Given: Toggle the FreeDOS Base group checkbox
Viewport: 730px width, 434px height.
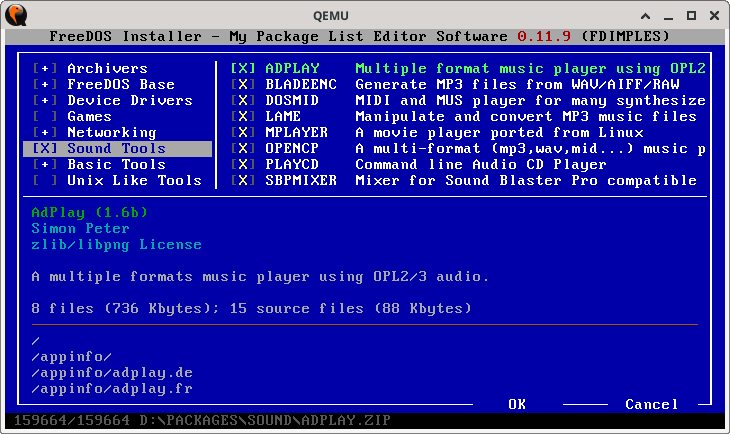Looking at the screenshot, I should tap(45, 84).
